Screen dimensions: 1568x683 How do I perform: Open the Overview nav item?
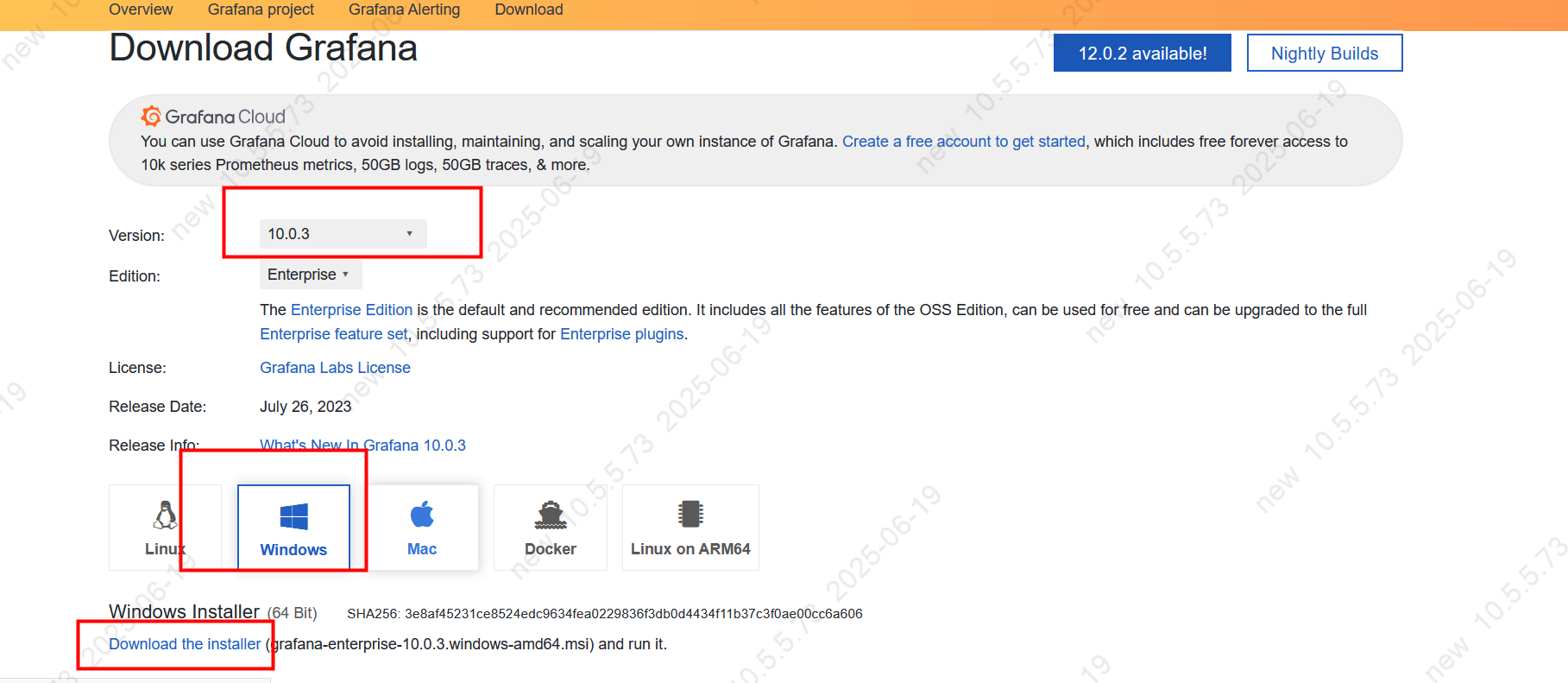pos(141,9)
